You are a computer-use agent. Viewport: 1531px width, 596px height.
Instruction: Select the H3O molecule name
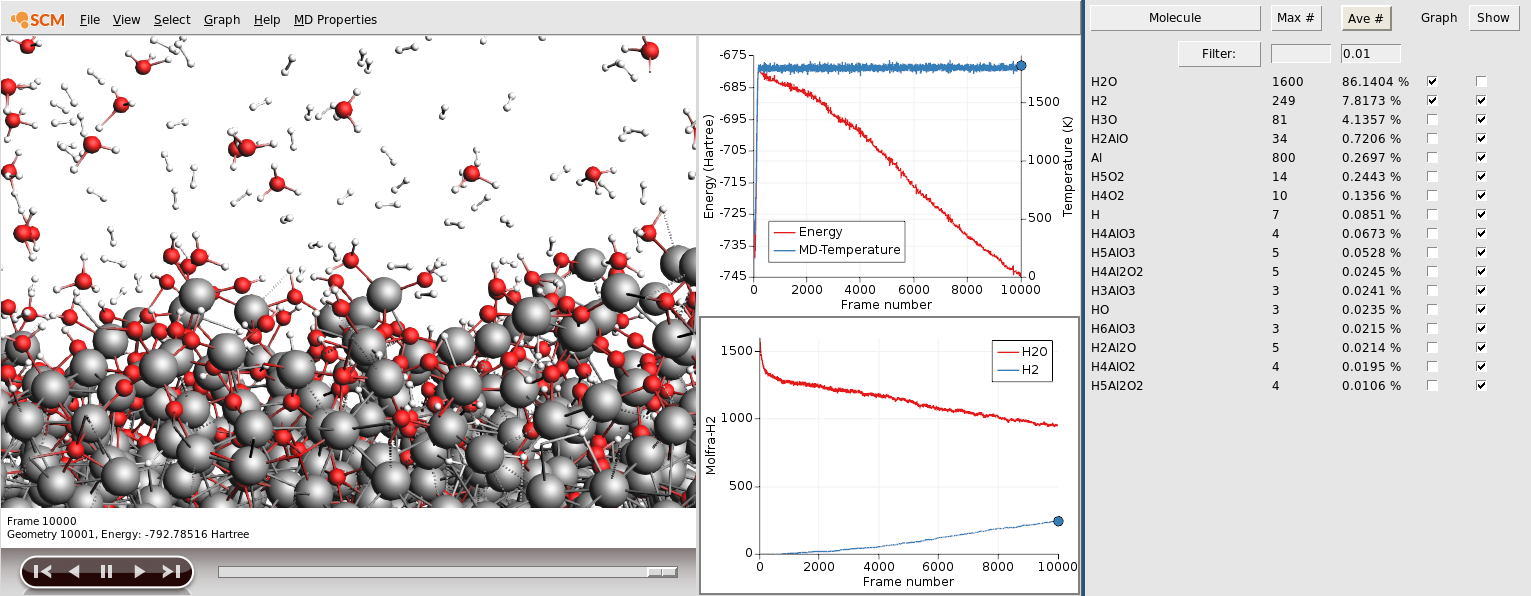(1105, 120)
